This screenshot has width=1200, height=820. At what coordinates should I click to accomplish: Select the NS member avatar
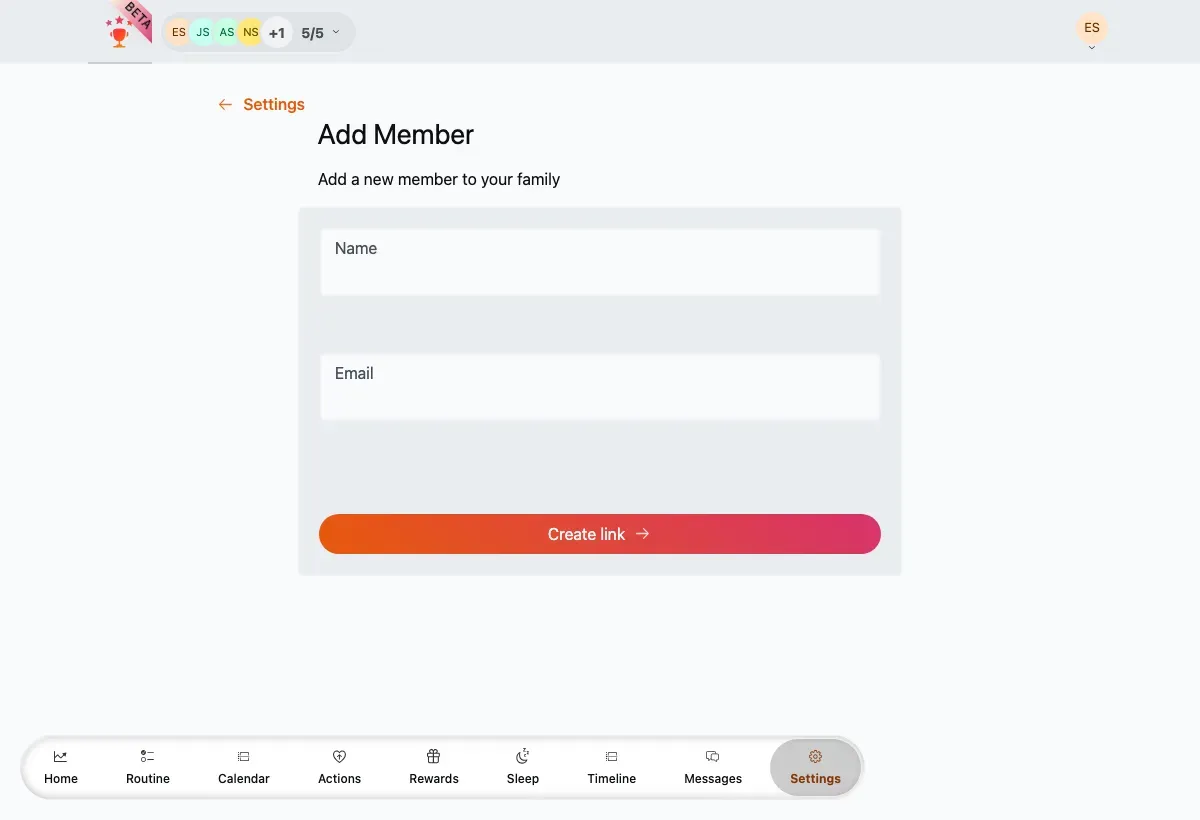(250, 33)
